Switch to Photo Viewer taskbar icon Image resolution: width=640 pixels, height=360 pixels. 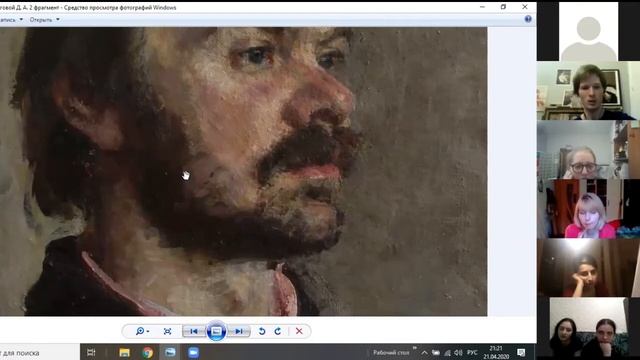click(x=170, y=352)
